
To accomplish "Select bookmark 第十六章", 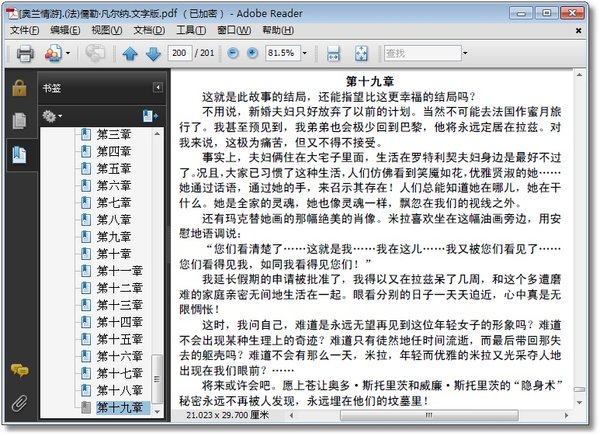I will click(x=120, y=356).
